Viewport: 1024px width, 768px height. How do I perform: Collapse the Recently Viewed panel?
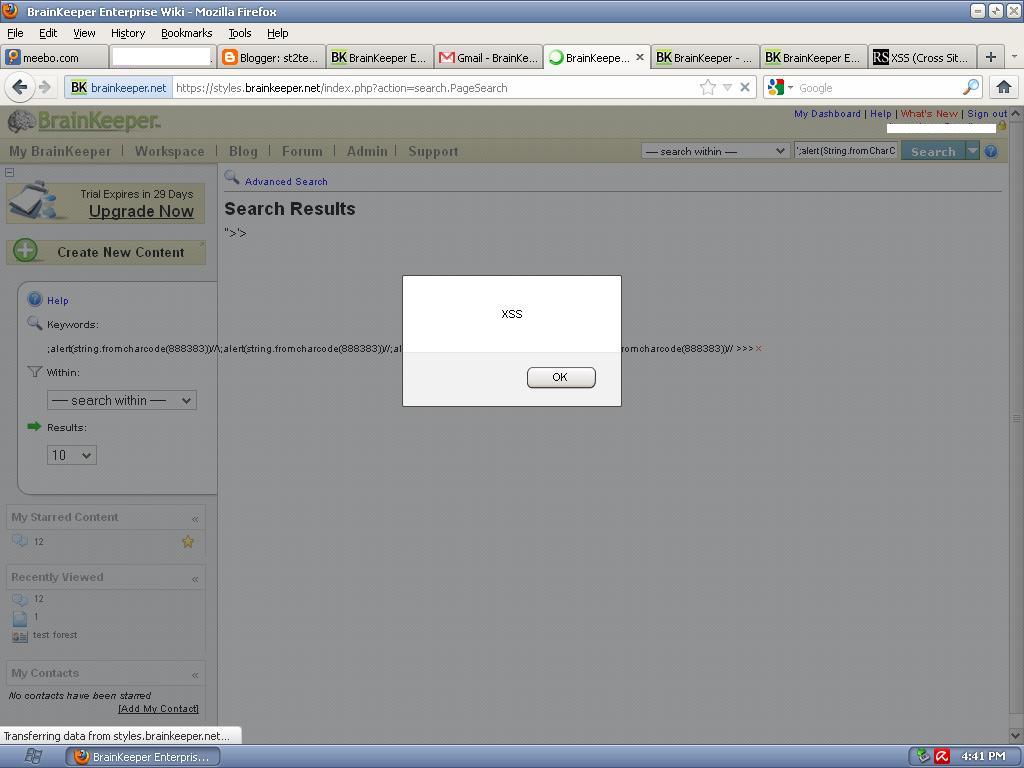tap(195, 579)
